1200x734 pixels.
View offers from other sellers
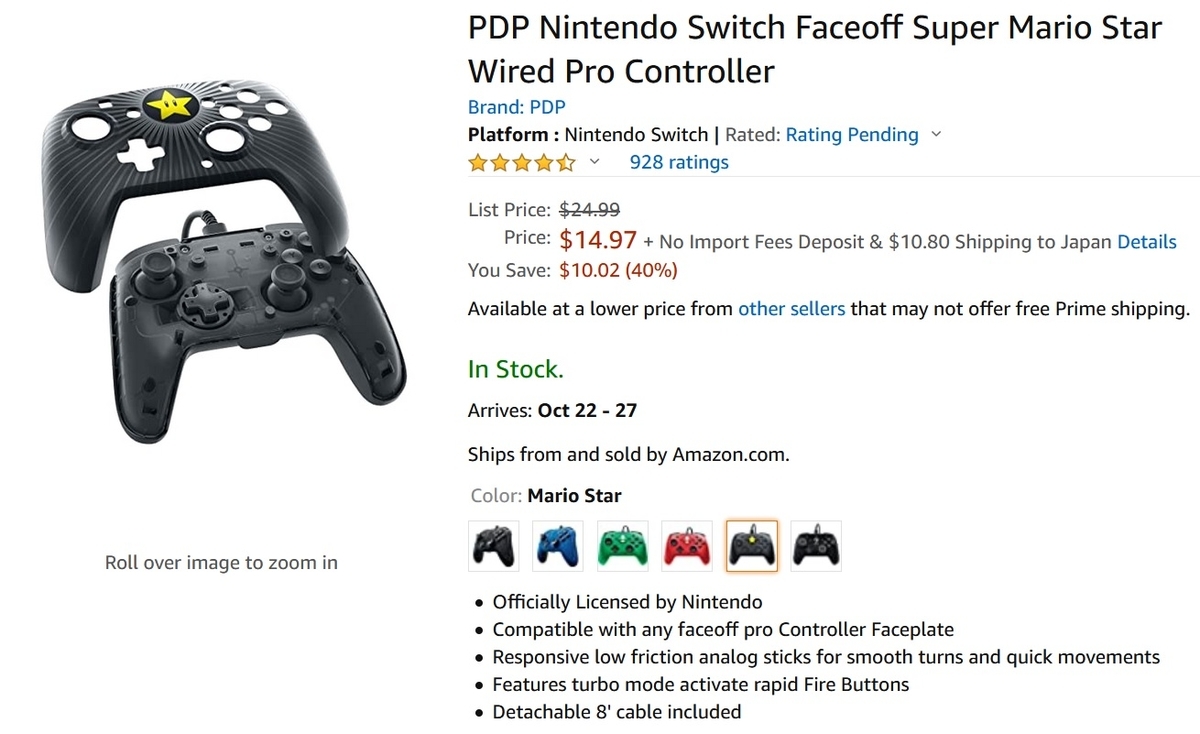tap(791, 309)
